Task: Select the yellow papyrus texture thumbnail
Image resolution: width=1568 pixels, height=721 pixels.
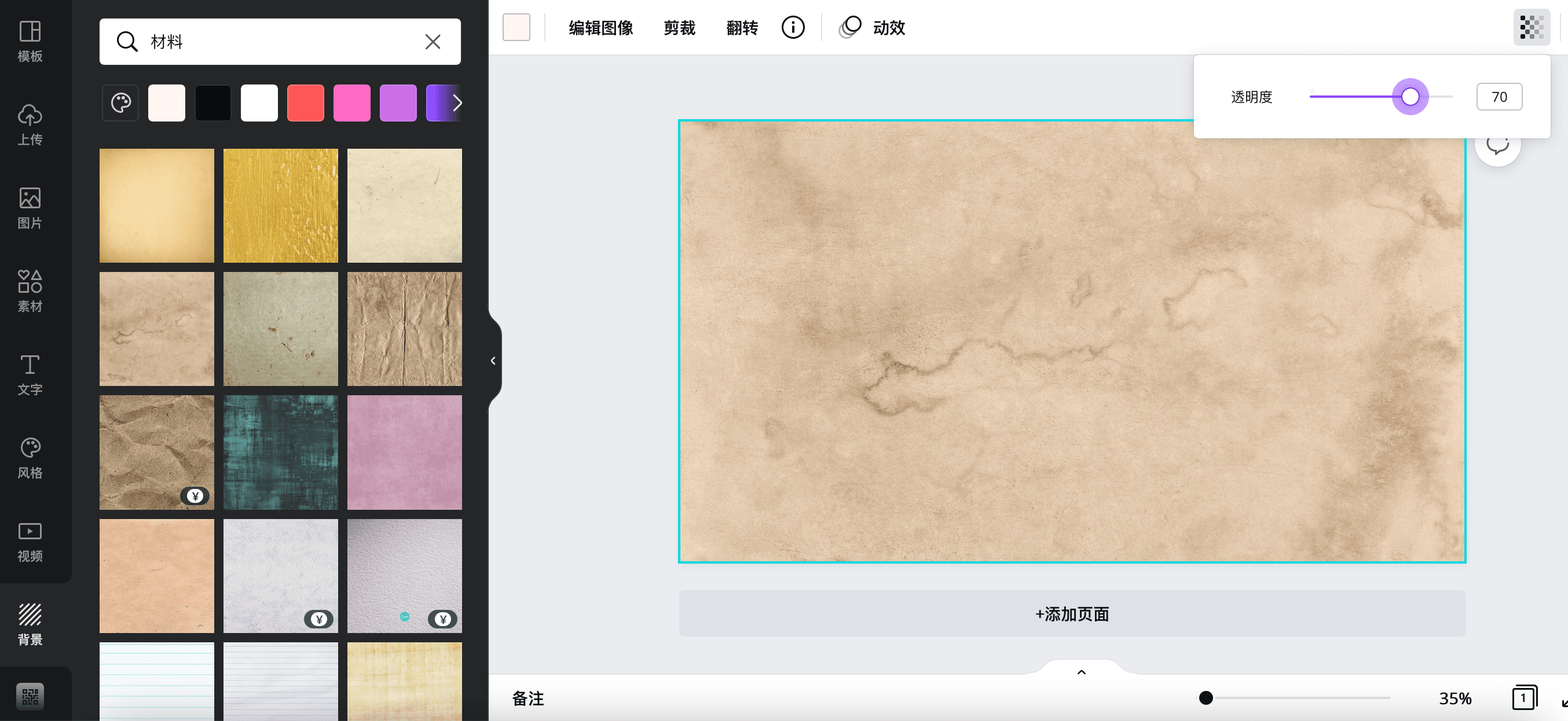Action: click(x=405, y=682)
